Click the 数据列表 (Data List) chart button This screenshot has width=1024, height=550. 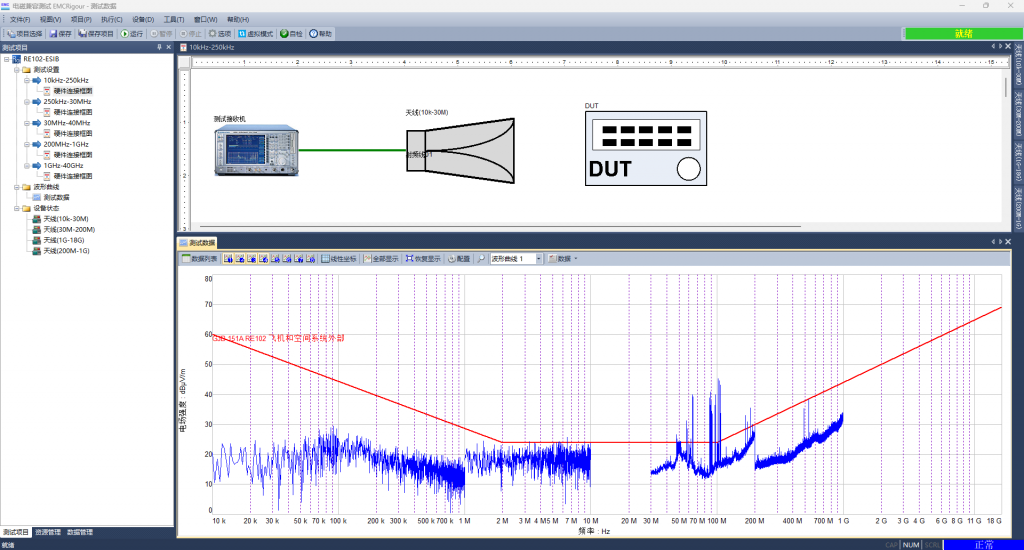pos(198,258)
